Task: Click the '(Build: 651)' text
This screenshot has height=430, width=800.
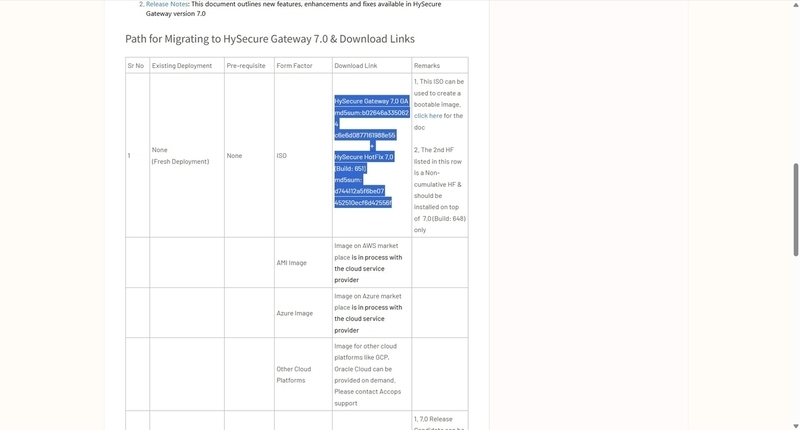Action: click(350, 168)
